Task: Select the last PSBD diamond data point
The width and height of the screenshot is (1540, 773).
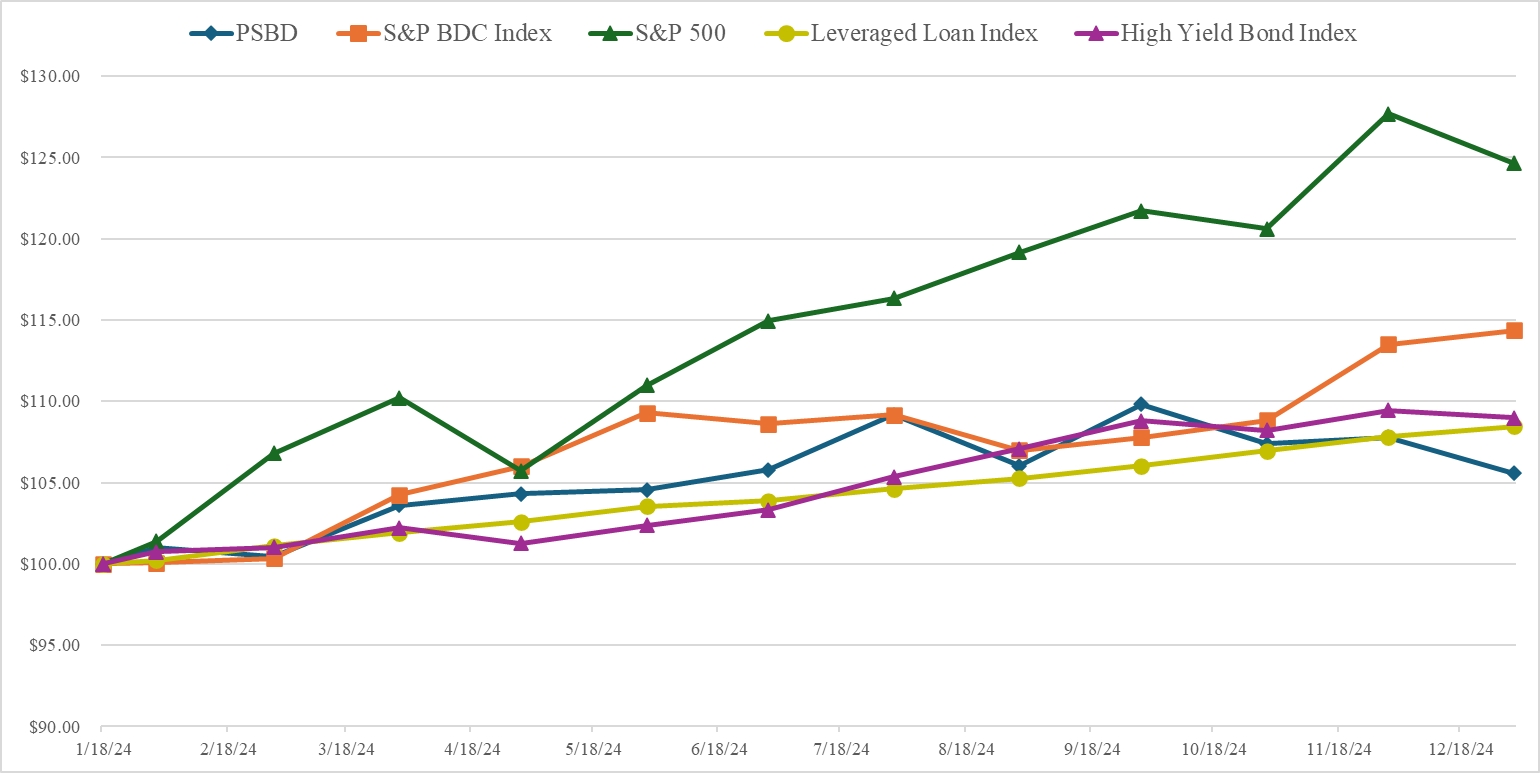Action: pyautogui.click(x=1513, y=473)
